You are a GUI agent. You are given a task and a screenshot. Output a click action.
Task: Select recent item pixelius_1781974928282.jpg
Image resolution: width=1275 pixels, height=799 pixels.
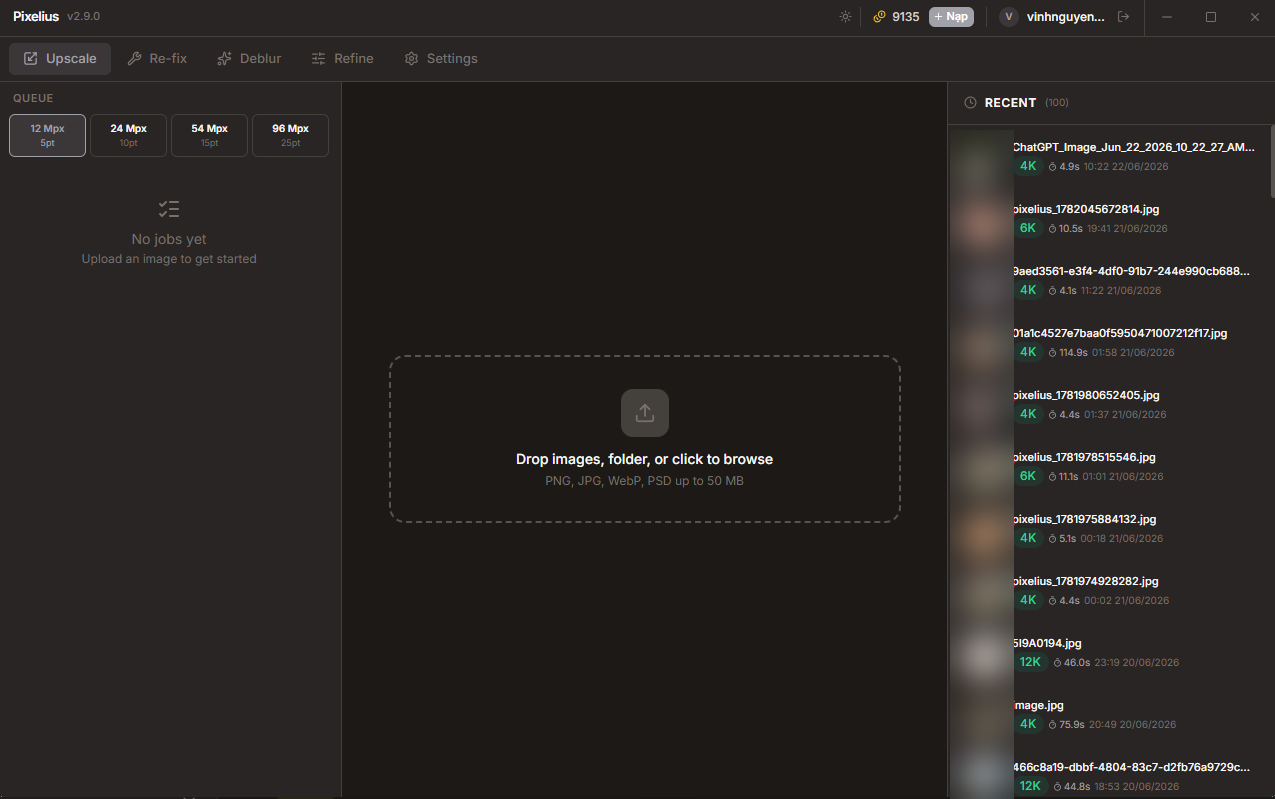[1108, 591]
